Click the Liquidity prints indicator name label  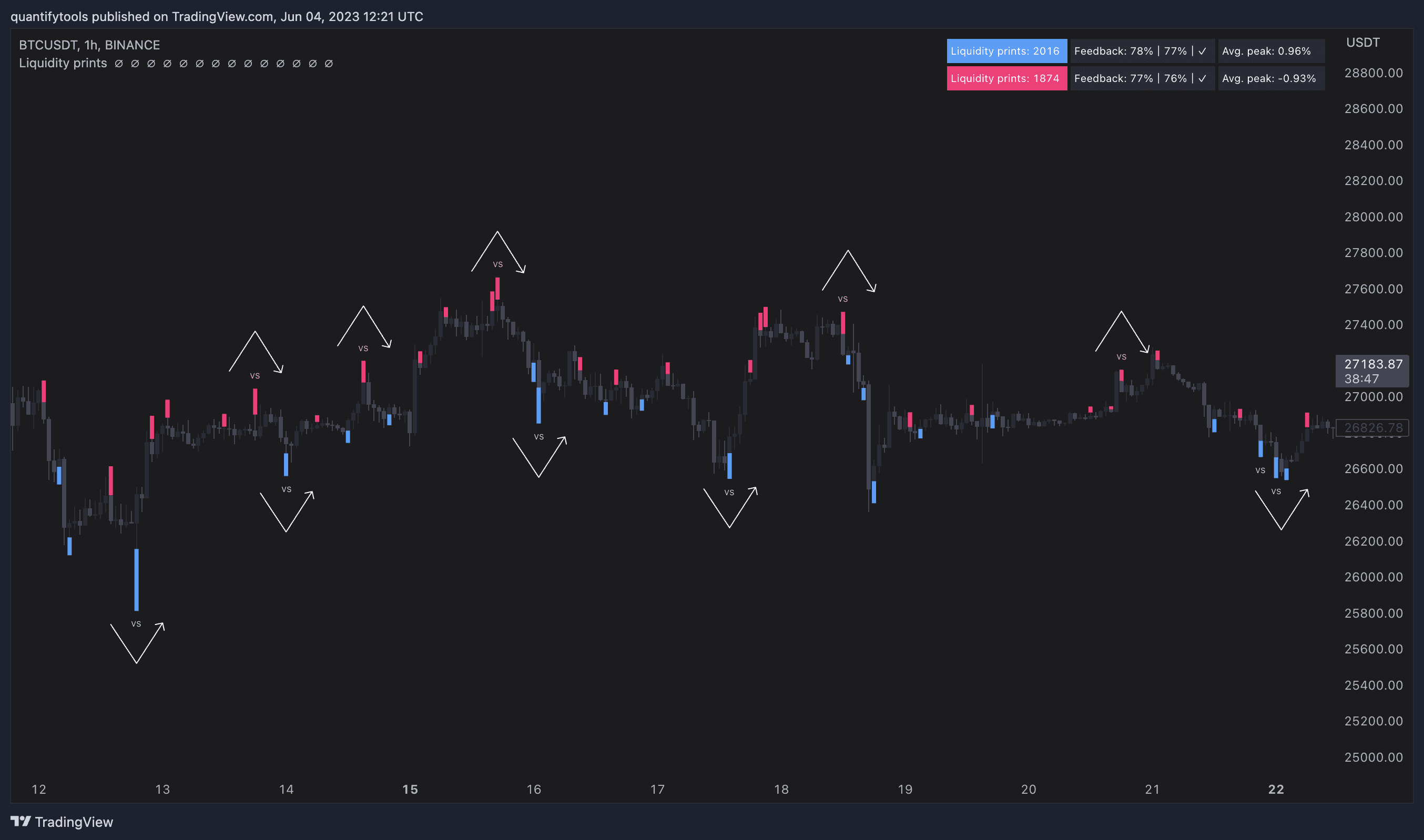(63, 63)
